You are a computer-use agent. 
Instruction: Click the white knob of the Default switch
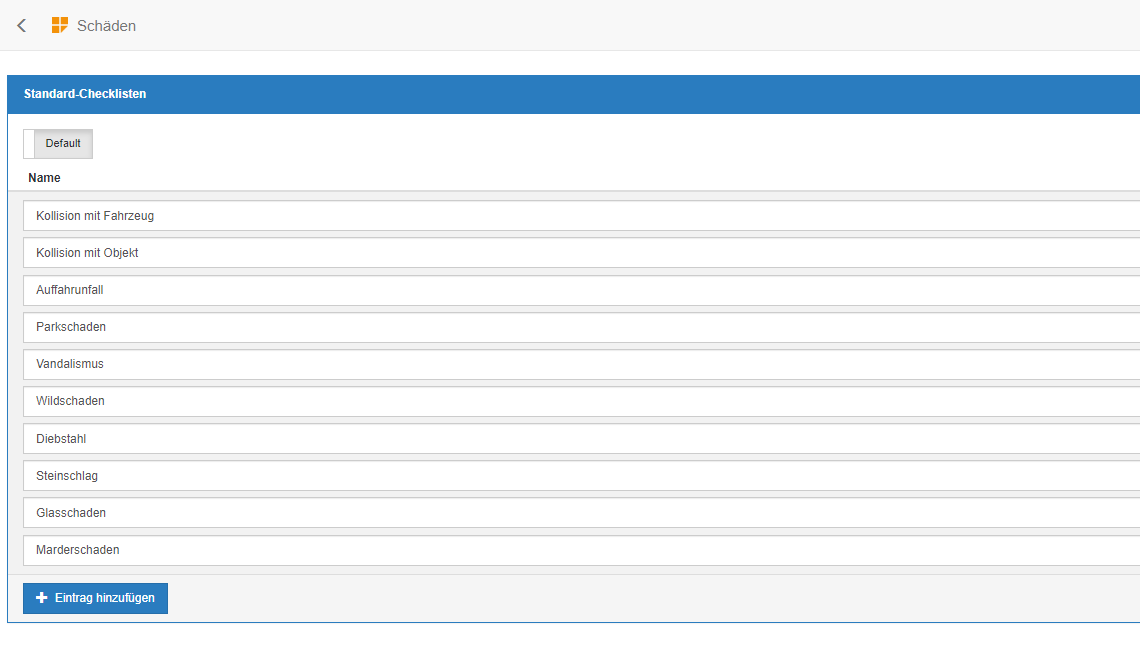[x=29, y=144]
